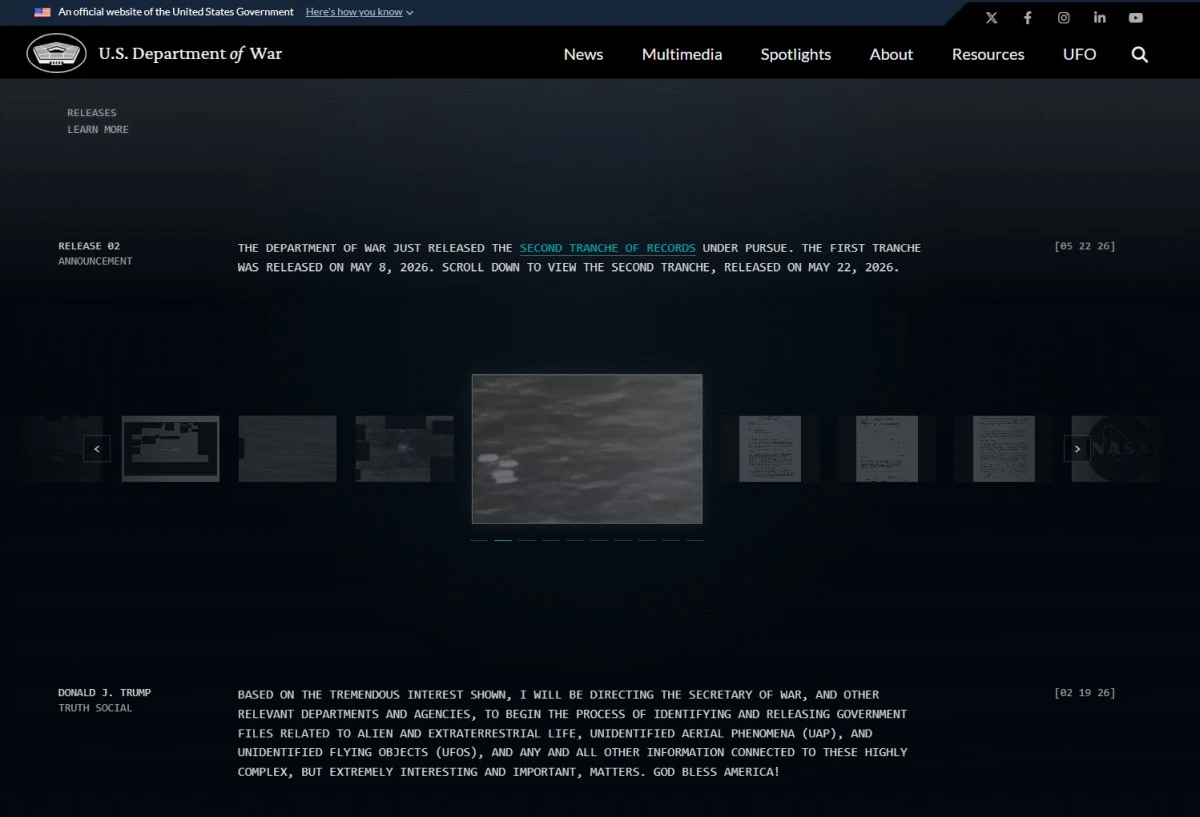
Task: Click the search magnifier icon
Action: tap(1140, 54)
